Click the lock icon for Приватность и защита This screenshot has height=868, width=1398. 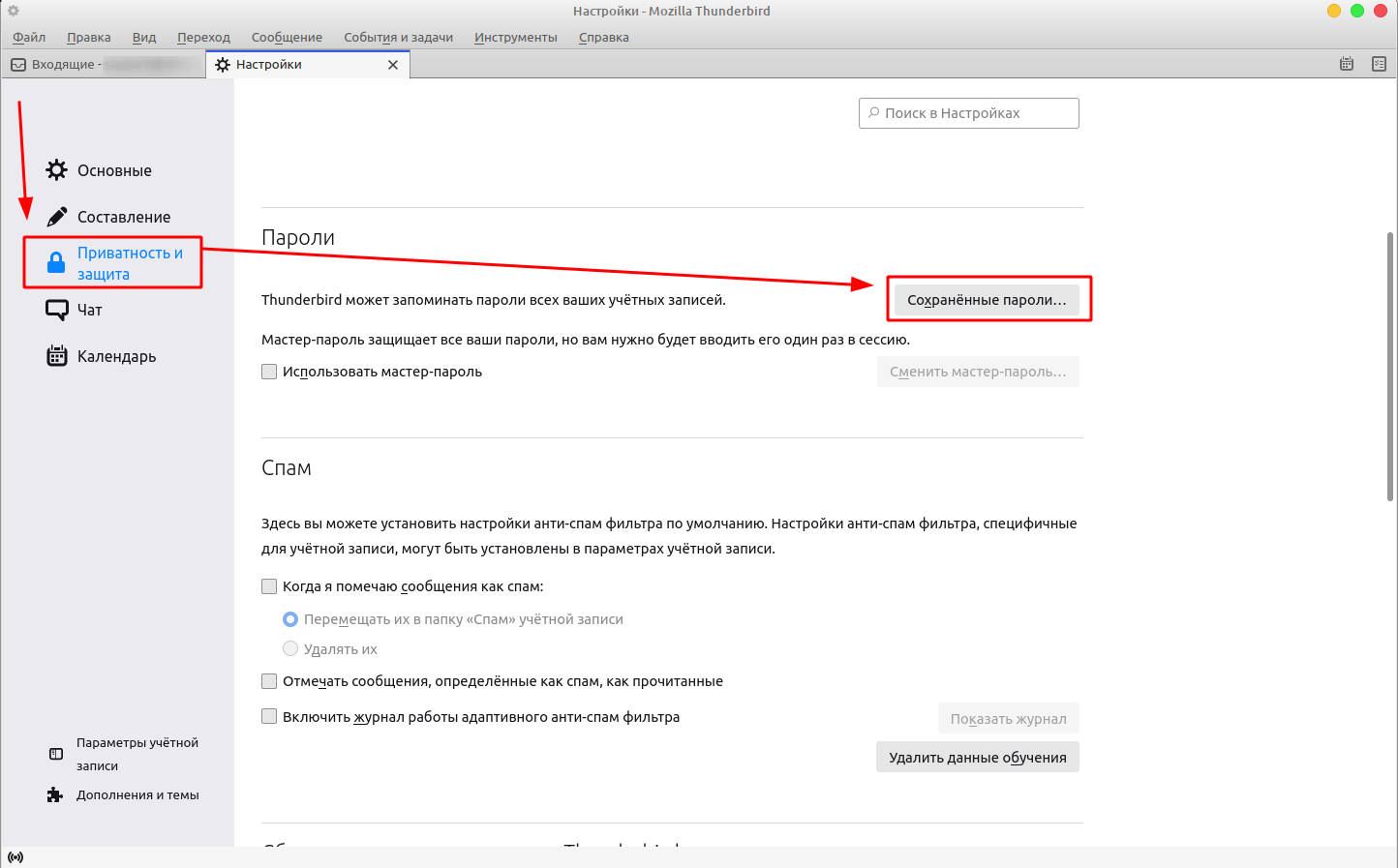(57, 262)
